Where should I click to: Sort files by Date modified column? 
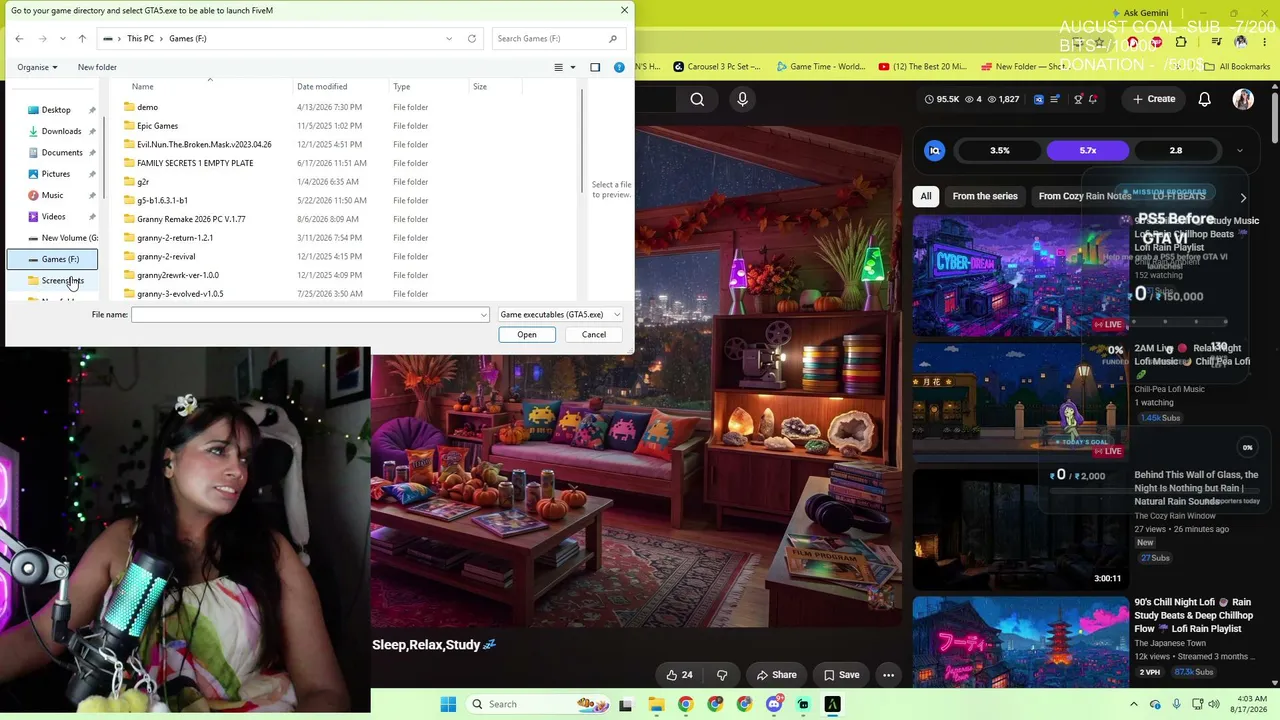point(322,87)
